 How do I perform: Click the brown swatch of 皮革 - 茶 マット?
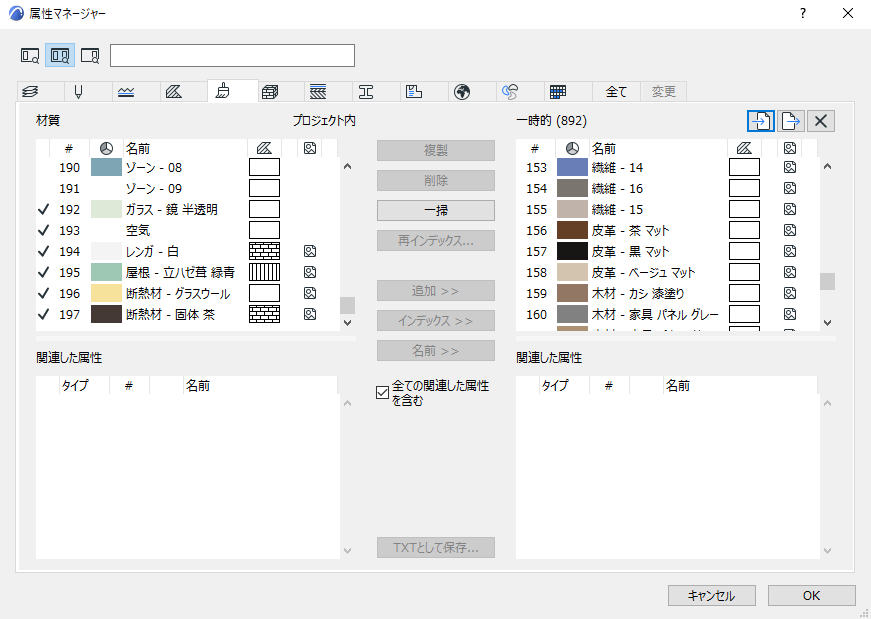pos(572,231)
